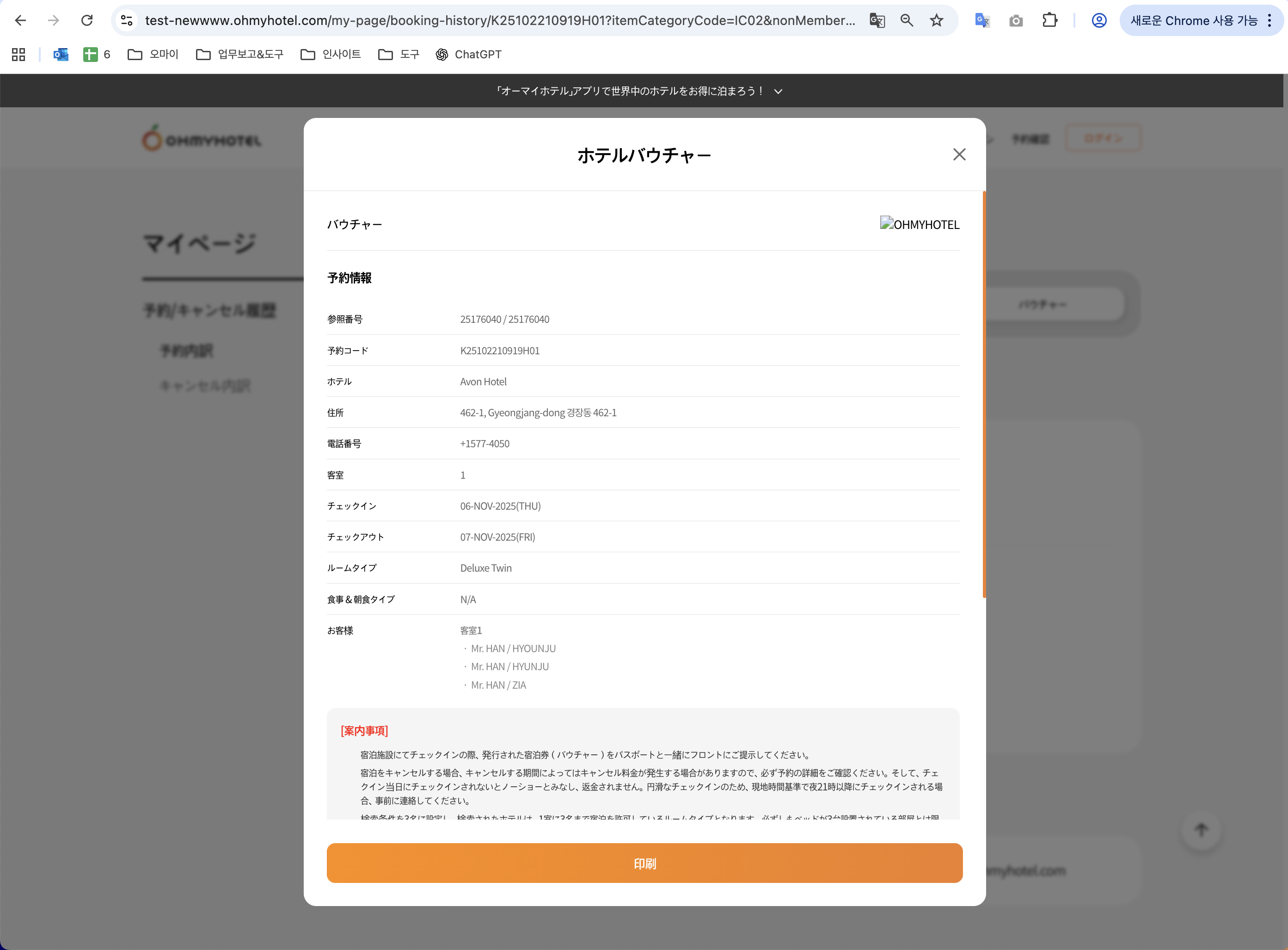Click the orange 印刷 print button

click(644, 863)
